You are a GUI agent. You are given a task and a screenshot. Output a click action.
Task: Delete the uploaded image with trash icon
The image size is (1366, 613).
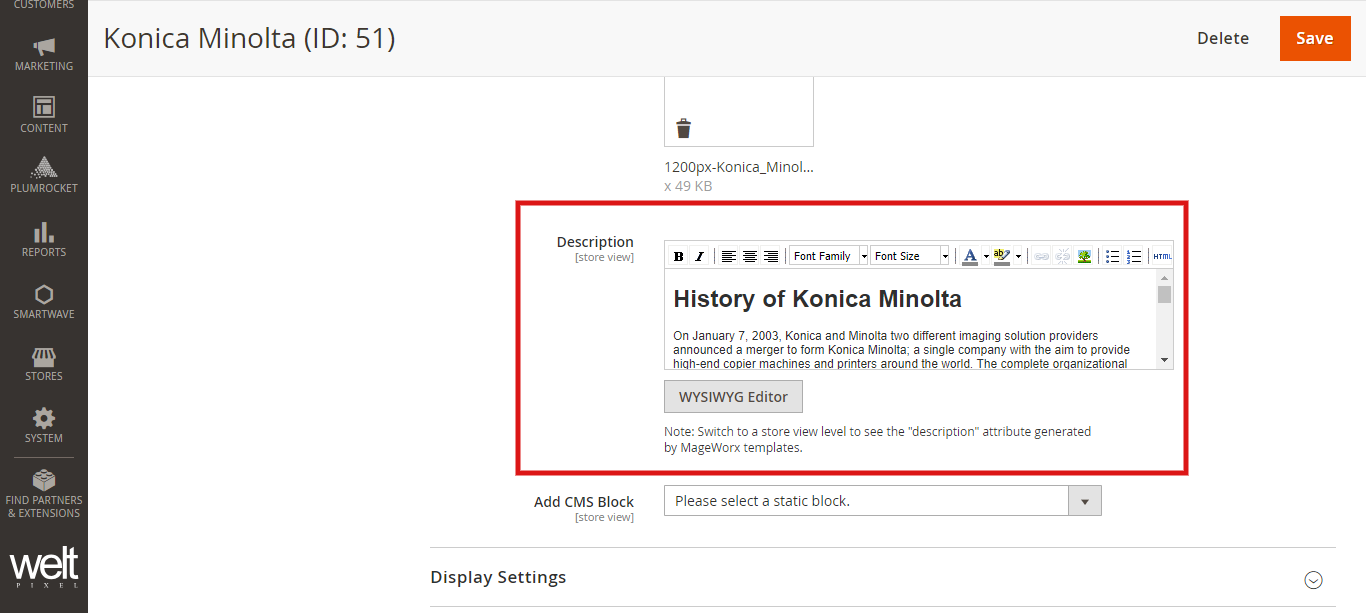click(683, 128)
